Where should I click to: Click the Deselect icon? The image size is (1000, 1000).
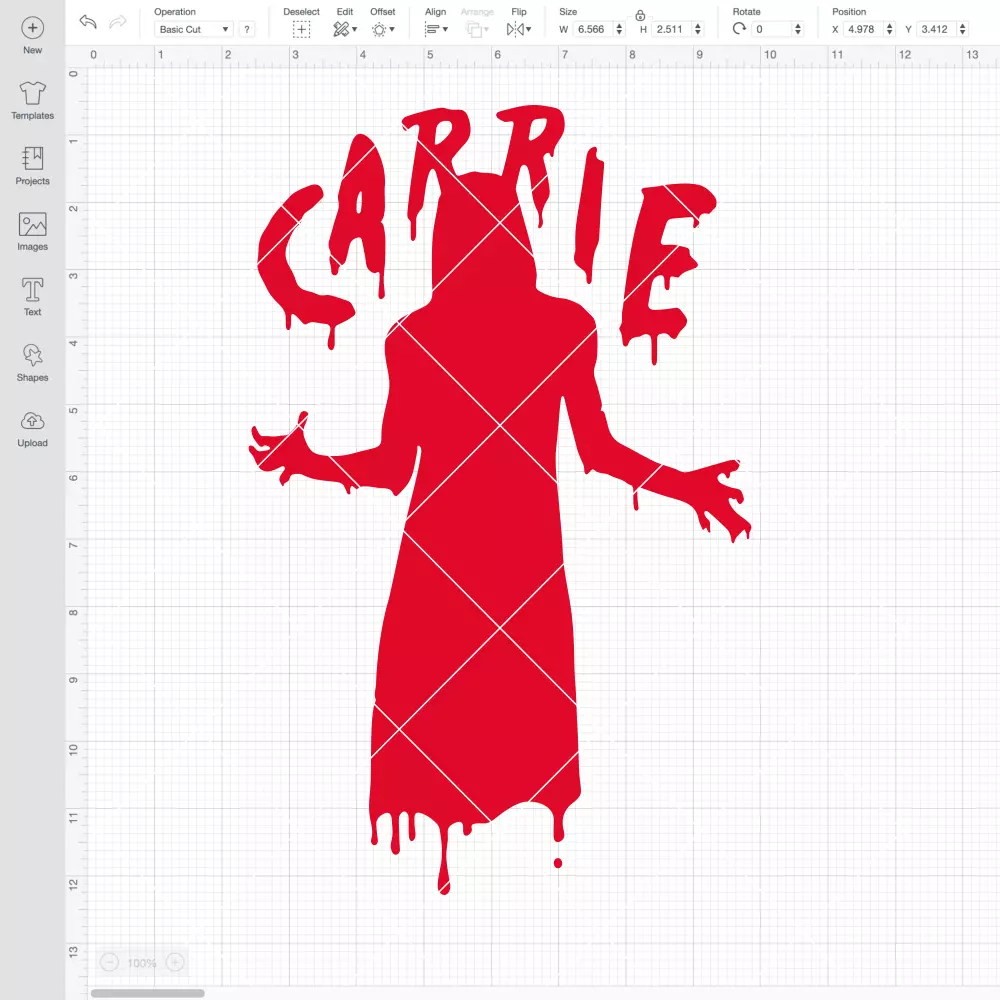302,29
